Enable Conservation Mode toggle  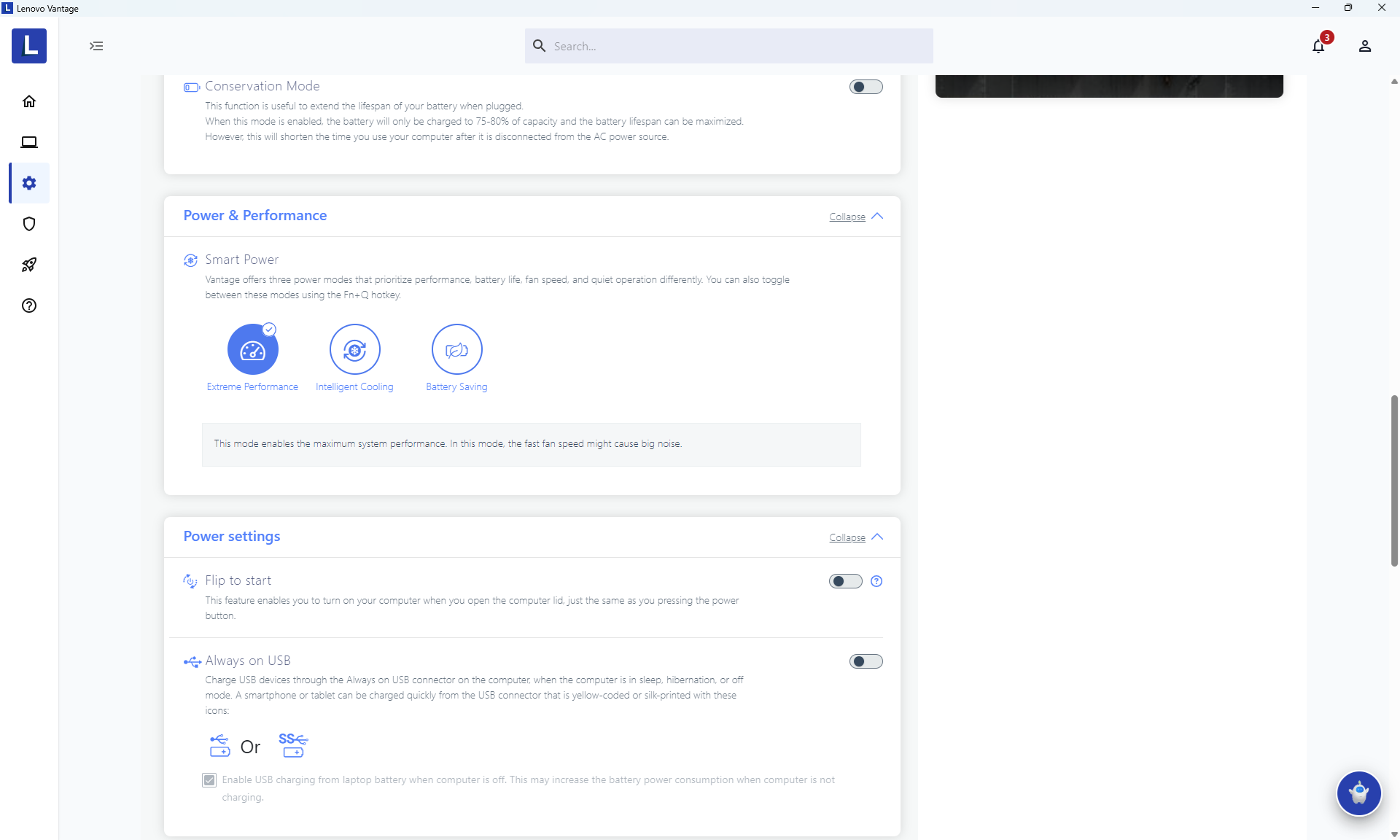click(x=866, y=87)
